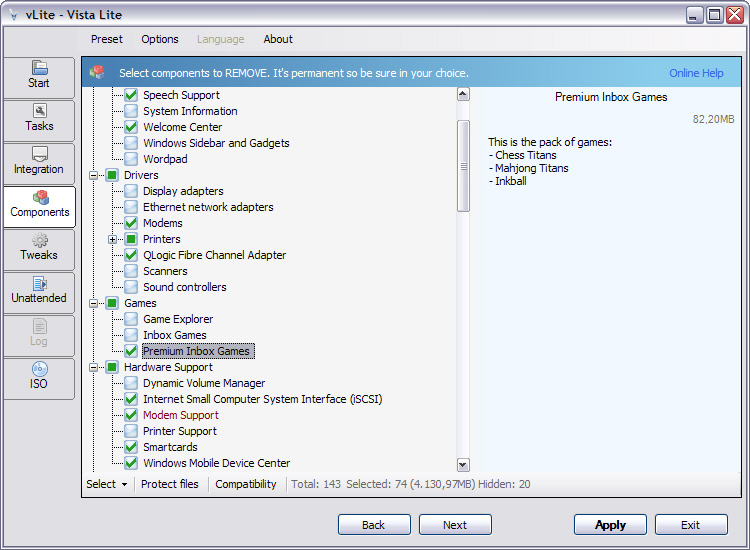The height and width of the screenshot is (550, 750).
Task: Open the Online Help link
Action: (696, 73)
